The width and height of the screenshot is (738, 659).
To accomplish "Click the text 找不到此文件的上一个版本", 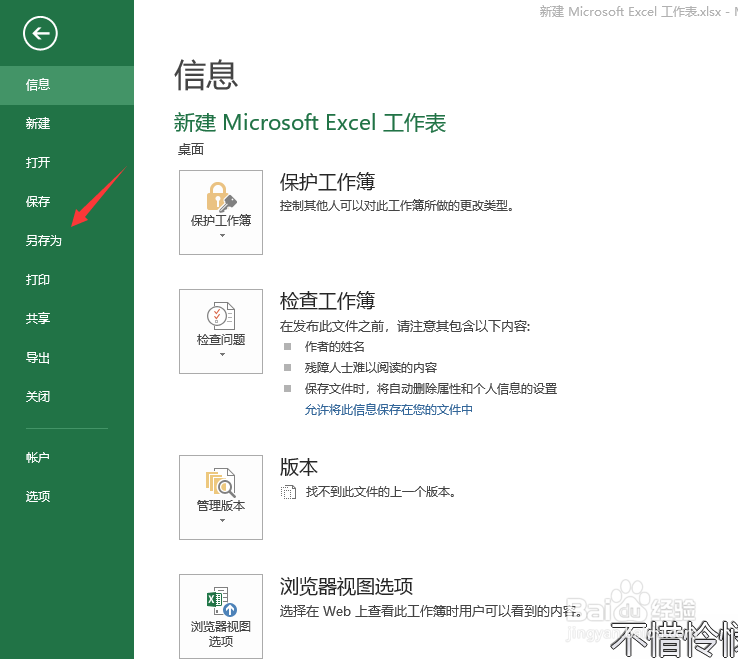I will 381,492.
